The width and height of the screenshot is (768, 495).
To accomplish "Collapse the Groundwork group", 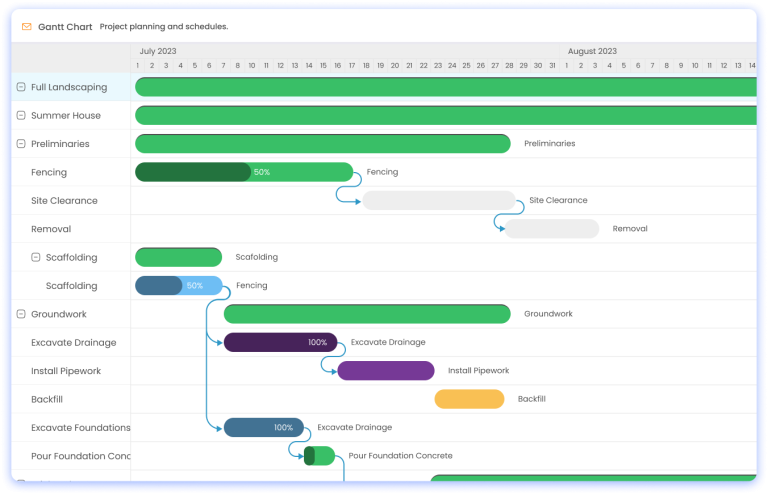I will [21, 314].
